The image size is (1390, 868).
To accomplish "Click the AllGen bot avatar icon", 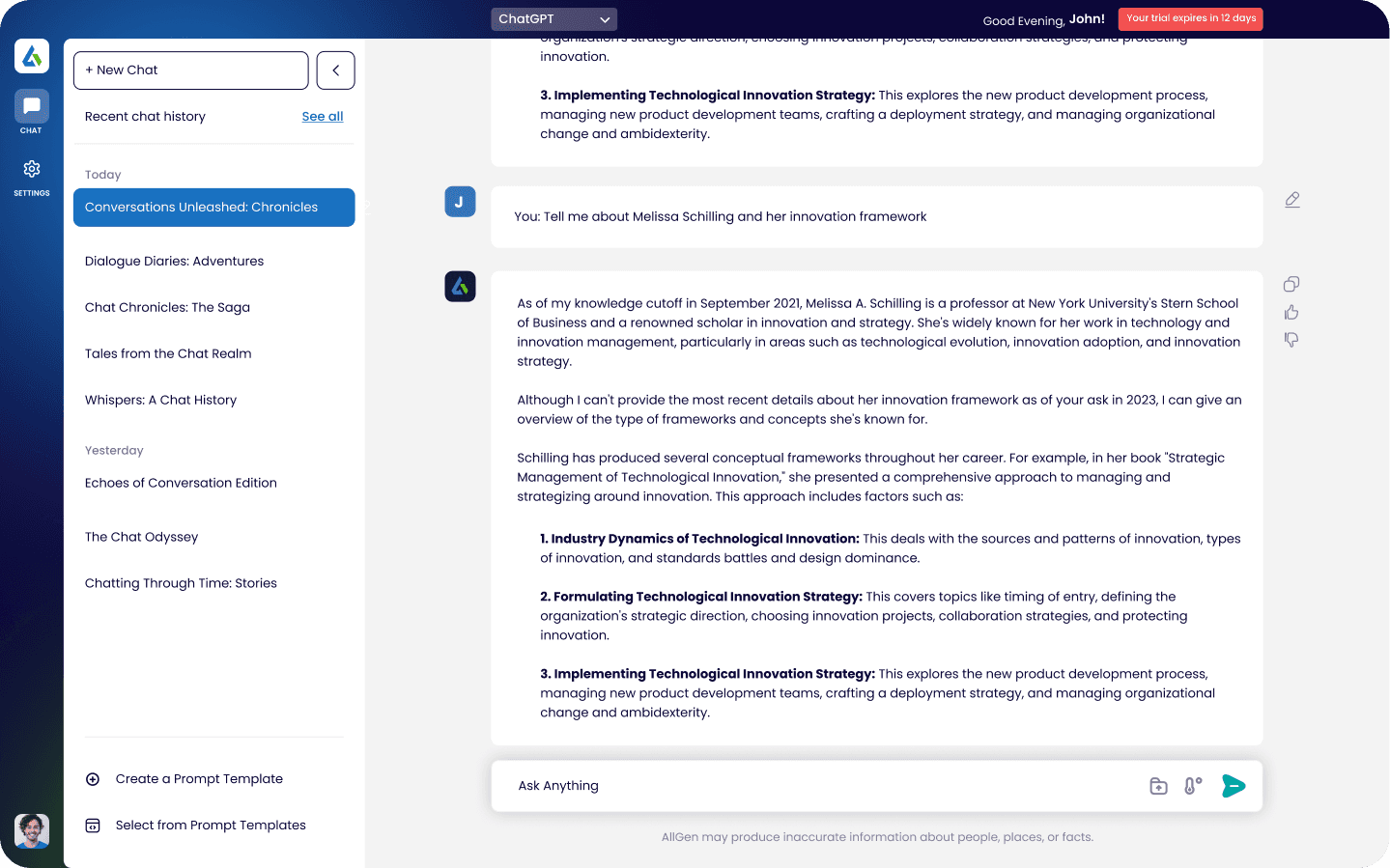I will [460, 287].
